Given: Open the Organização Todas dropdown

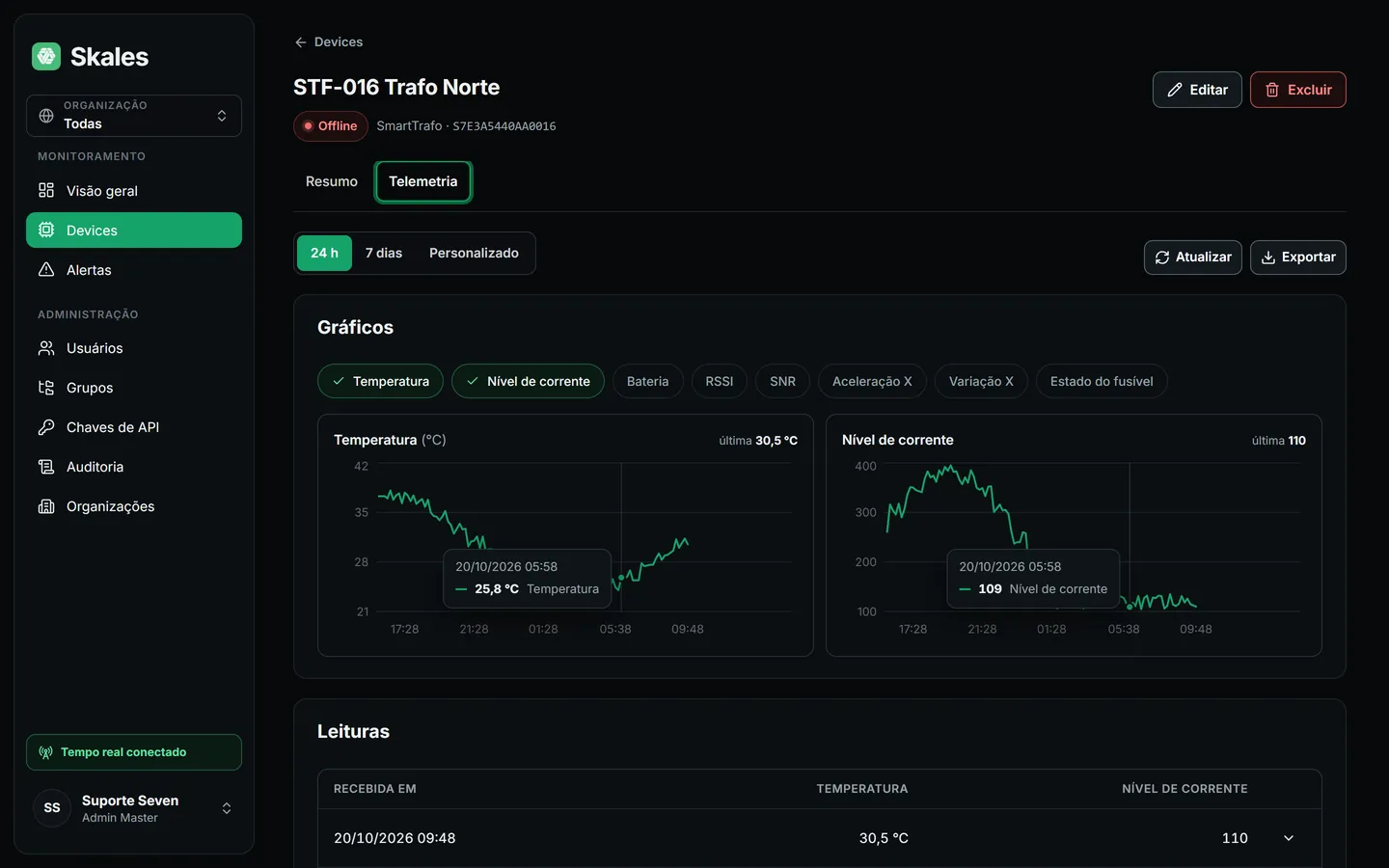Looking at the screenshot, I should coord(134,116).
